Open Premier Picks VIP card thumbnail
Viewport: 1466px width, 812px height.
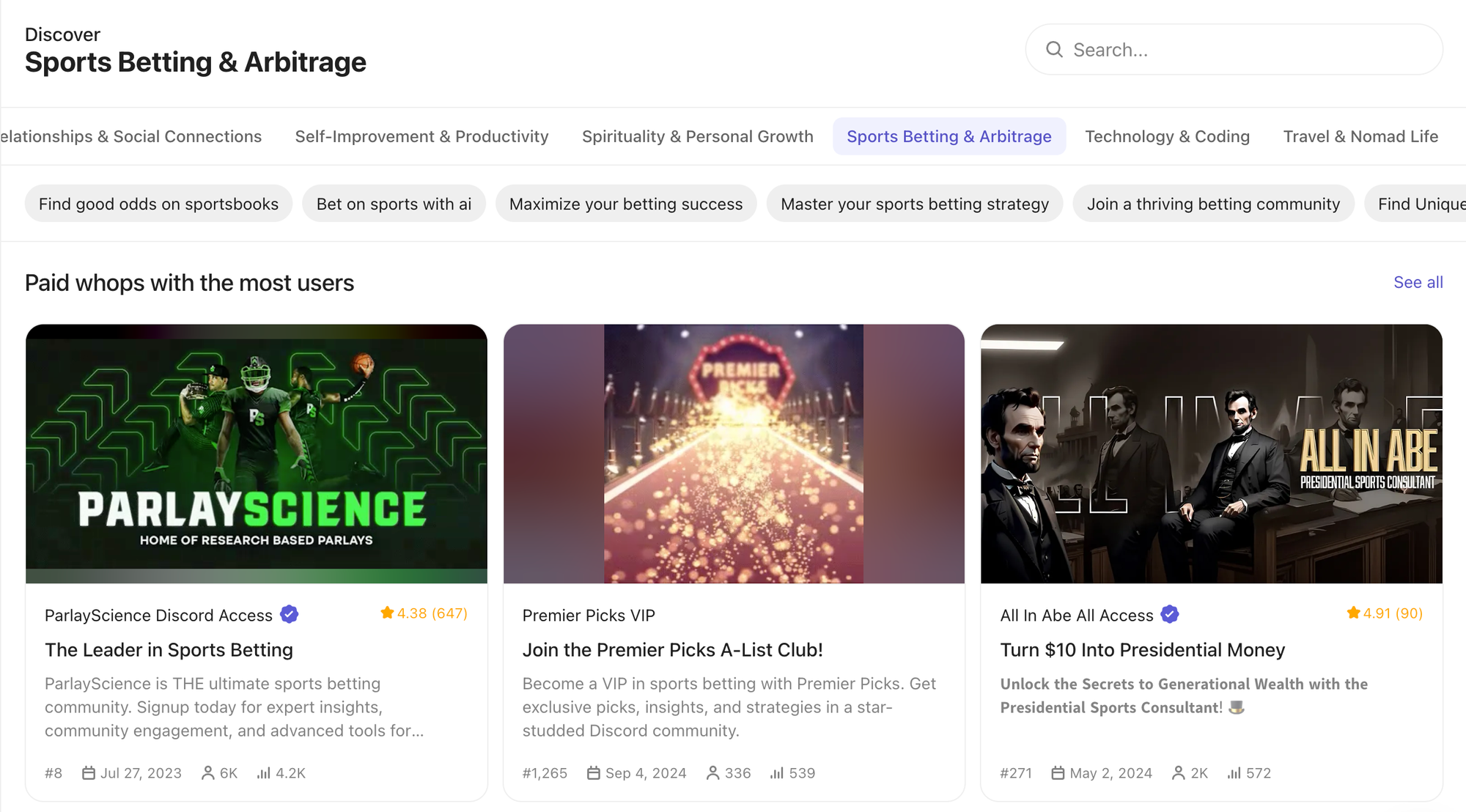point(734,454)
